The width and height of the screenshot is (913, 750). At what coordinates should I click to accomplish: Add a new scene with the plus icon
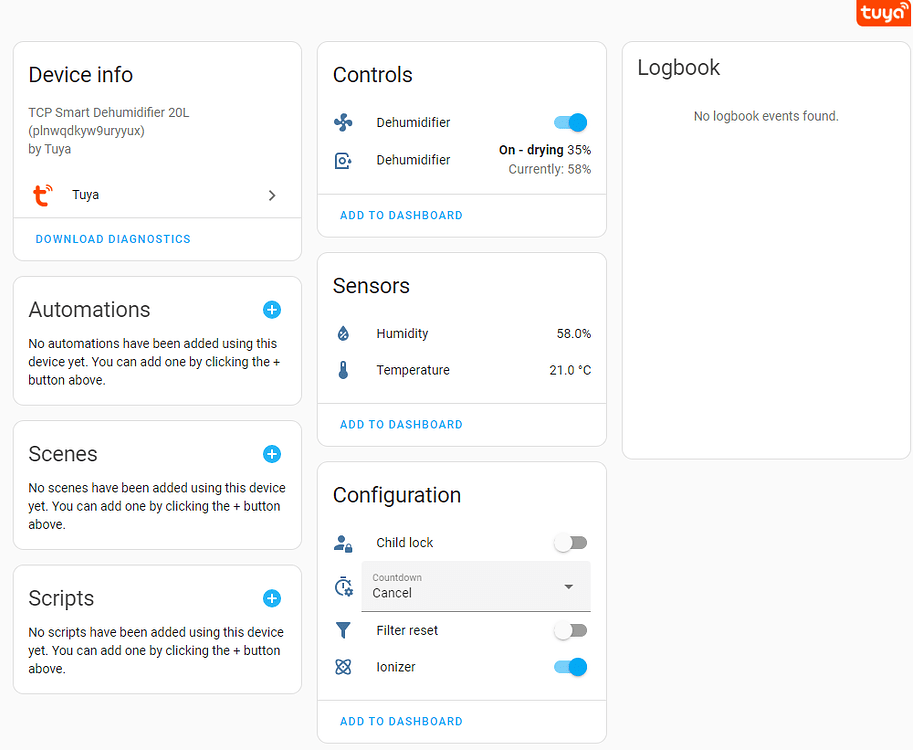pyautogui.click(x=271, y=454)
